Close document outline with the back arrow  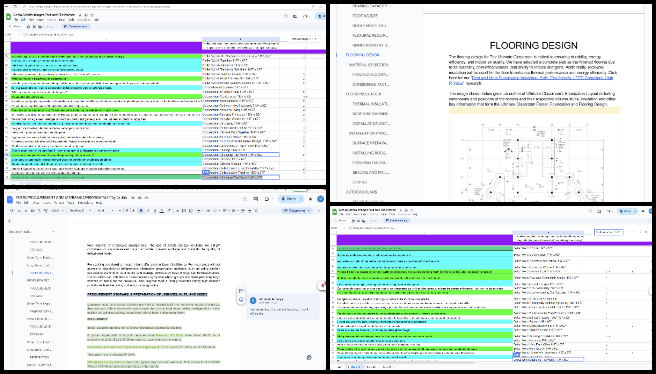(x=9, y=221)
